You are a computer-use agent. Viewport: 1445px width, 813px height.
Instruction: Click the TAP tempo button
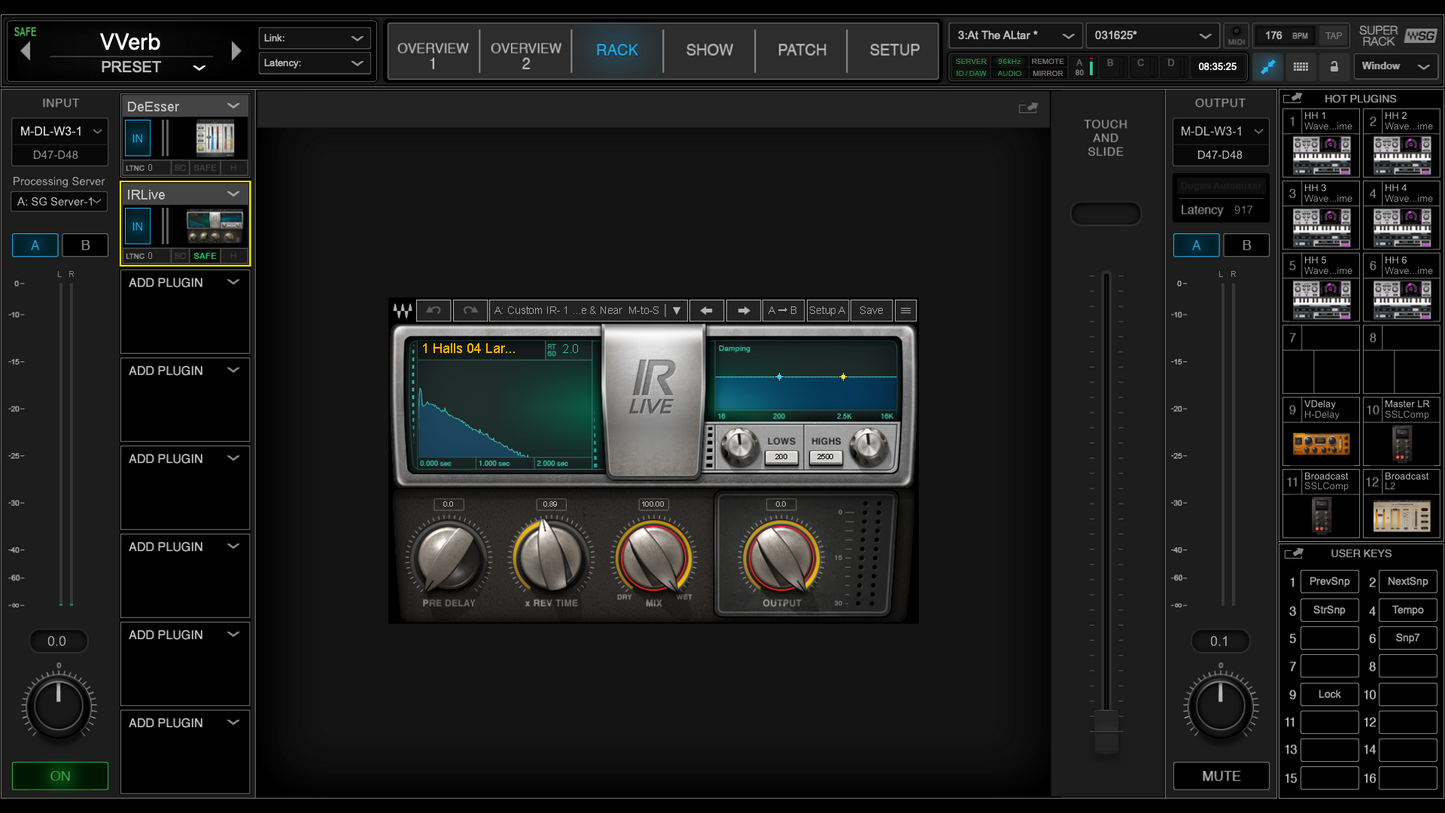(x=1333, y=36)
